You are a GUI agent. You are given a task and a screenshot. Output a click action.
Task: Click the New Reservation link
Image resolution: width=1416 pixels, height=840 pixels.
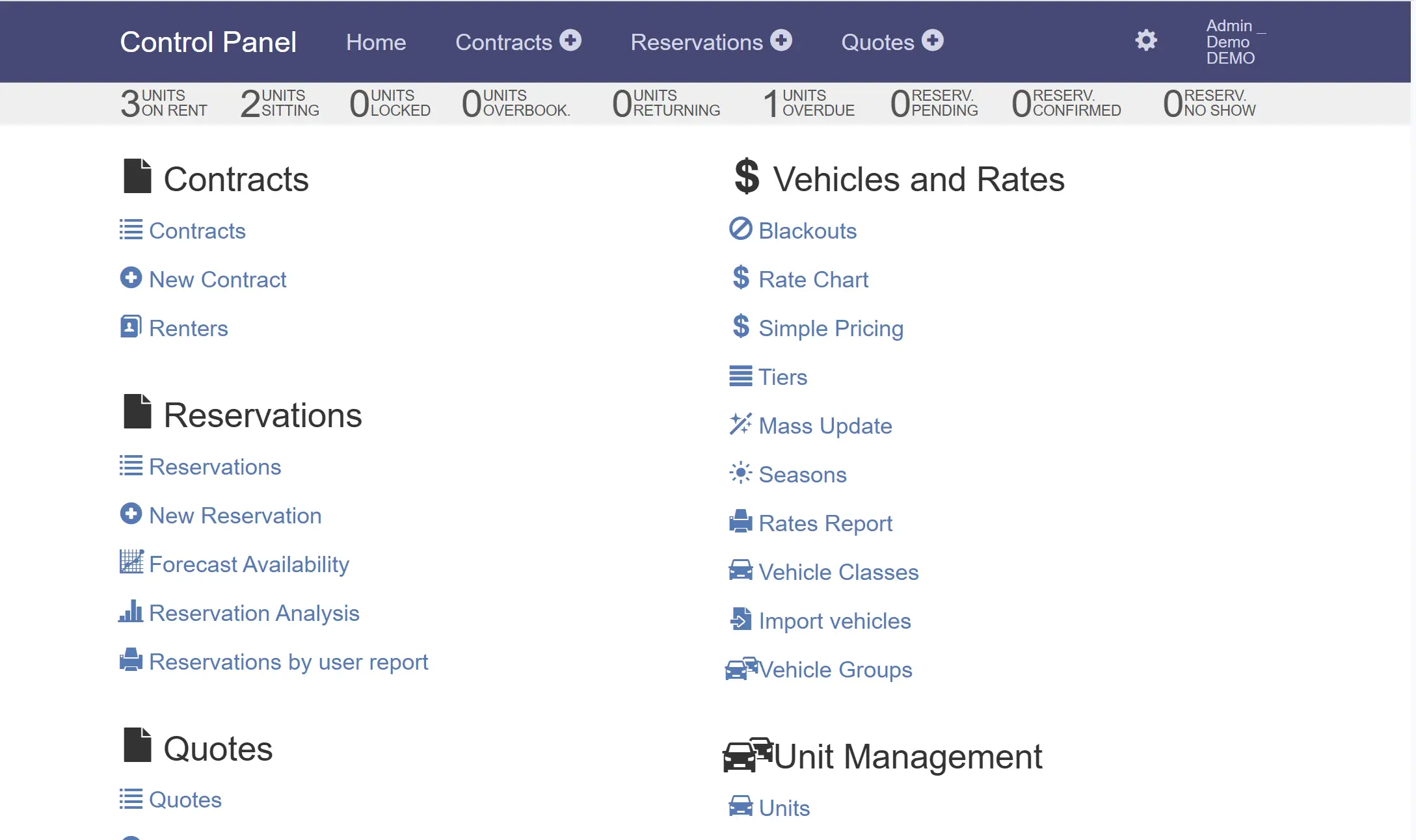[235, 516]
